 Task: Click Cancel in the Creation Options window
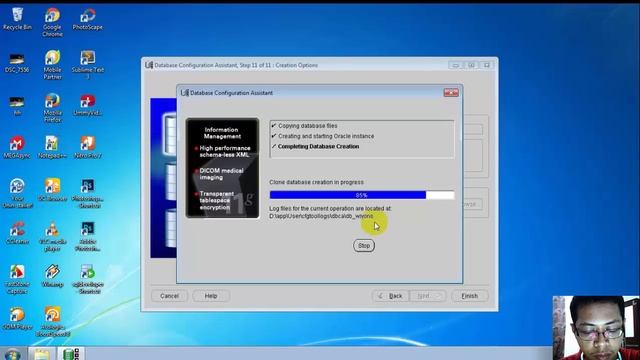click(x=169, y=296)
